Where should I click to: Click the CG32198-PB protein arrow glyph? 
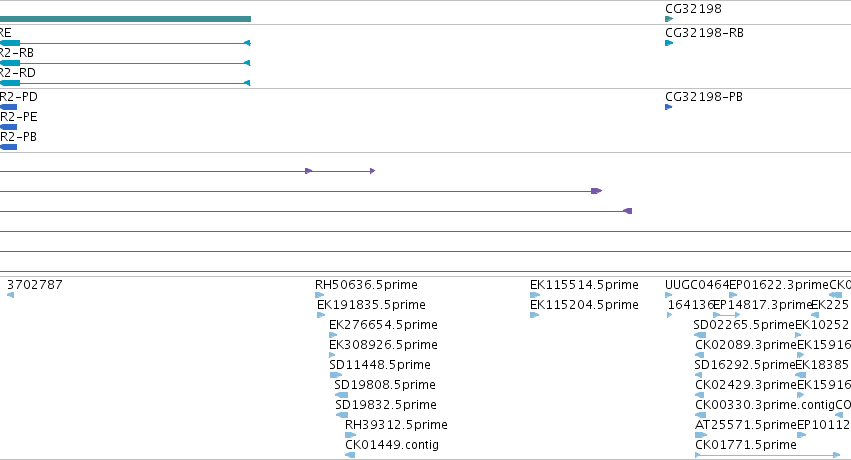pyautogui.click(x=669, y=107)
